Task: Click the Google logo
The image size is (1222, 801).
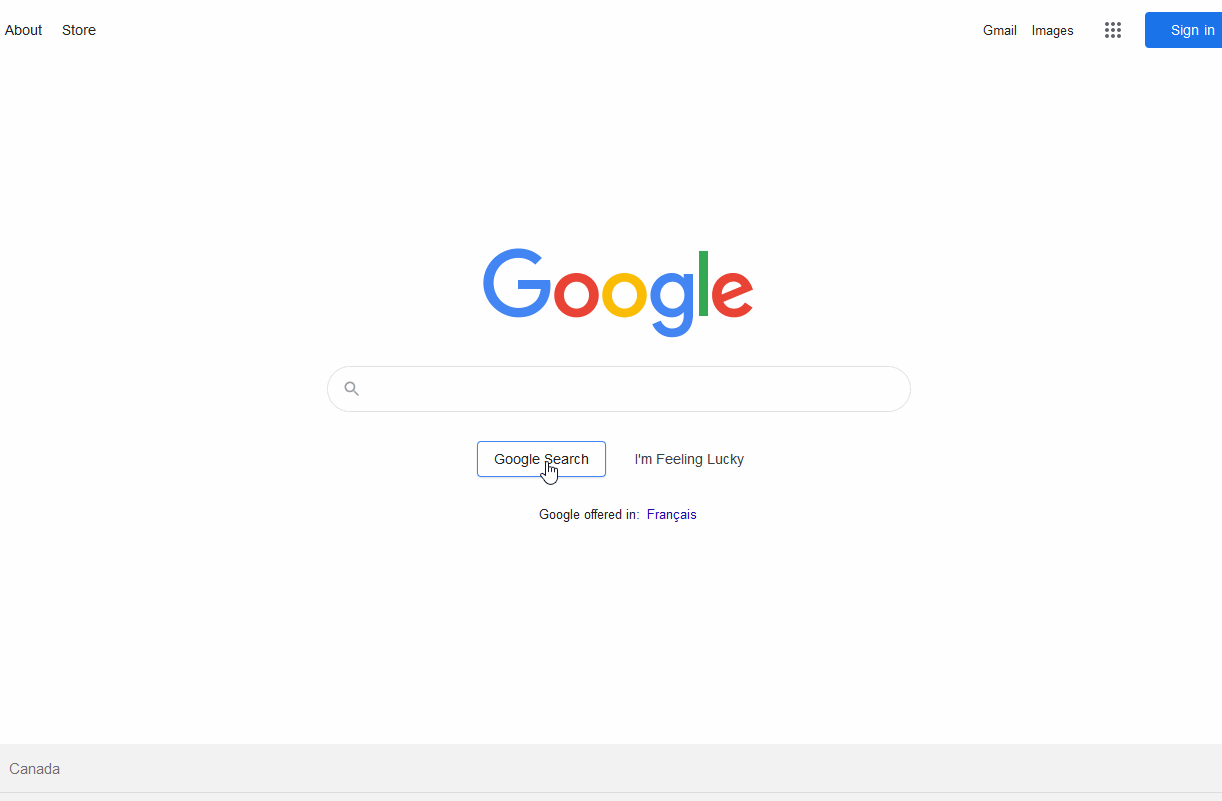Action: 618,292
